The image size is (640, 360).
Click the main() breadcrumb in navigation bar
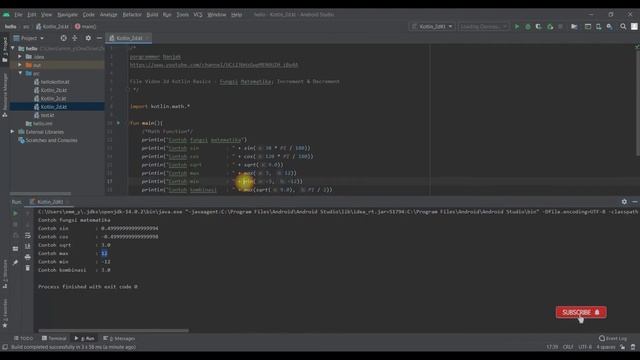[86, 27]
